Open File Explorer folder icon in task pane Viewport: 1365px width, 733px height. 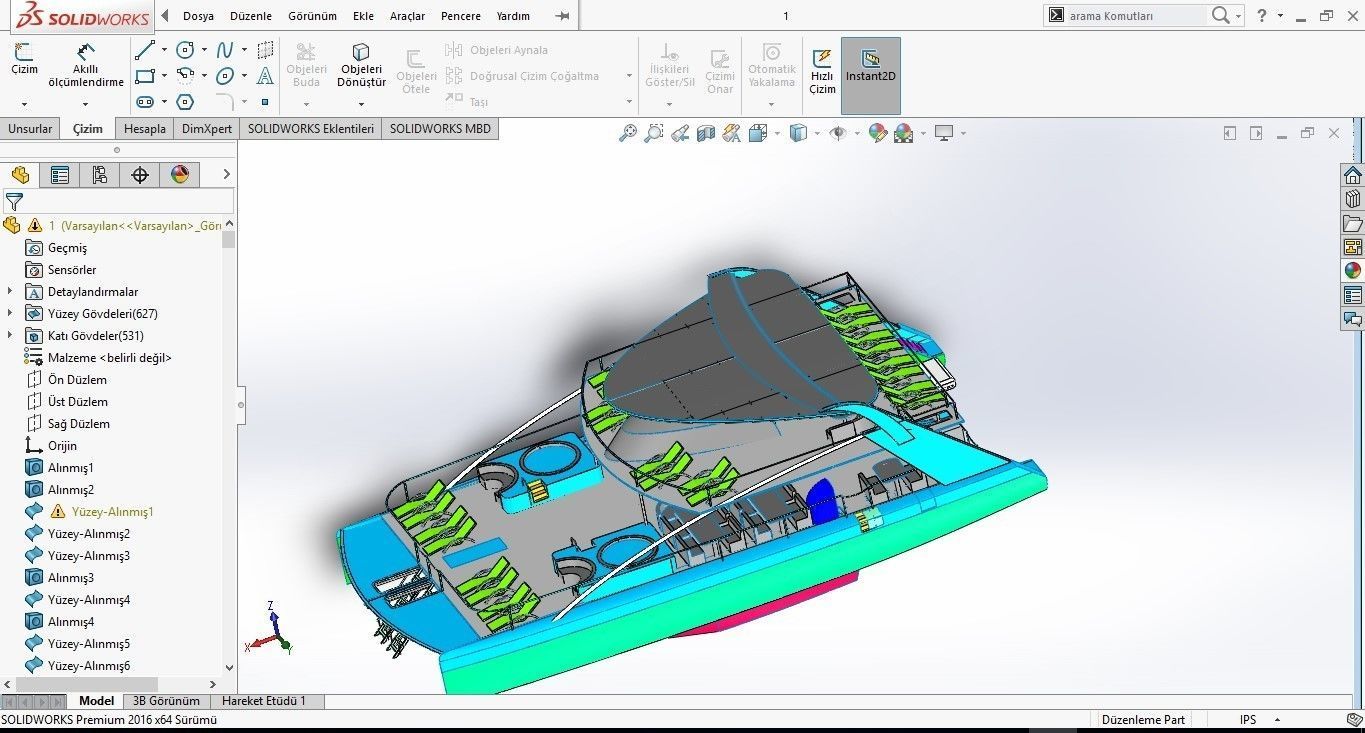[1353, 223]
